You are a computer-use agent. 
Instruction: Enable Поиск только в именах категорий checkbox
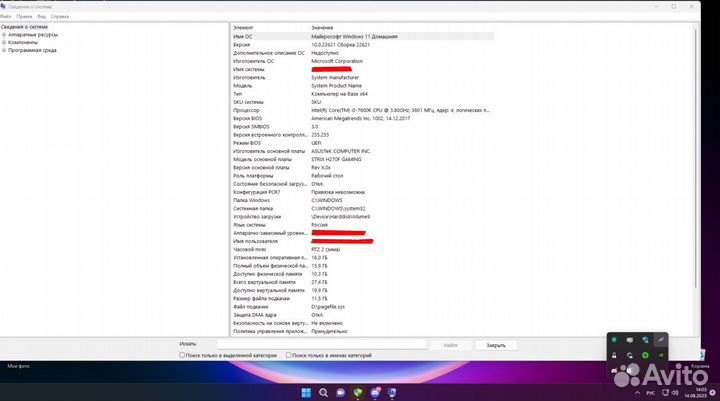point(288,355)
